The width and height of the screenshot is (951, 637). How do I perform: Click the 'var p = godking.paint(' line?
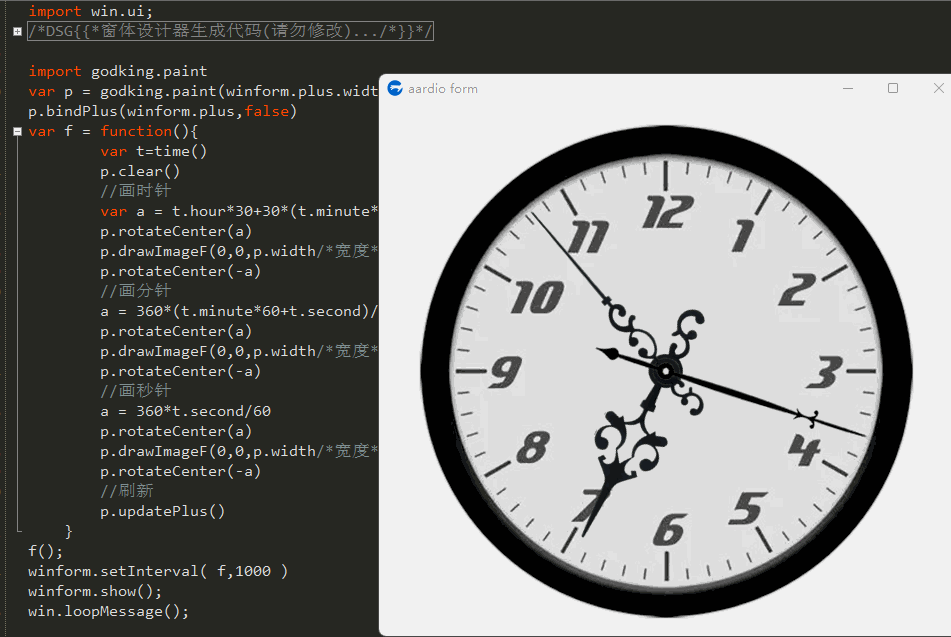pos(203,92)
